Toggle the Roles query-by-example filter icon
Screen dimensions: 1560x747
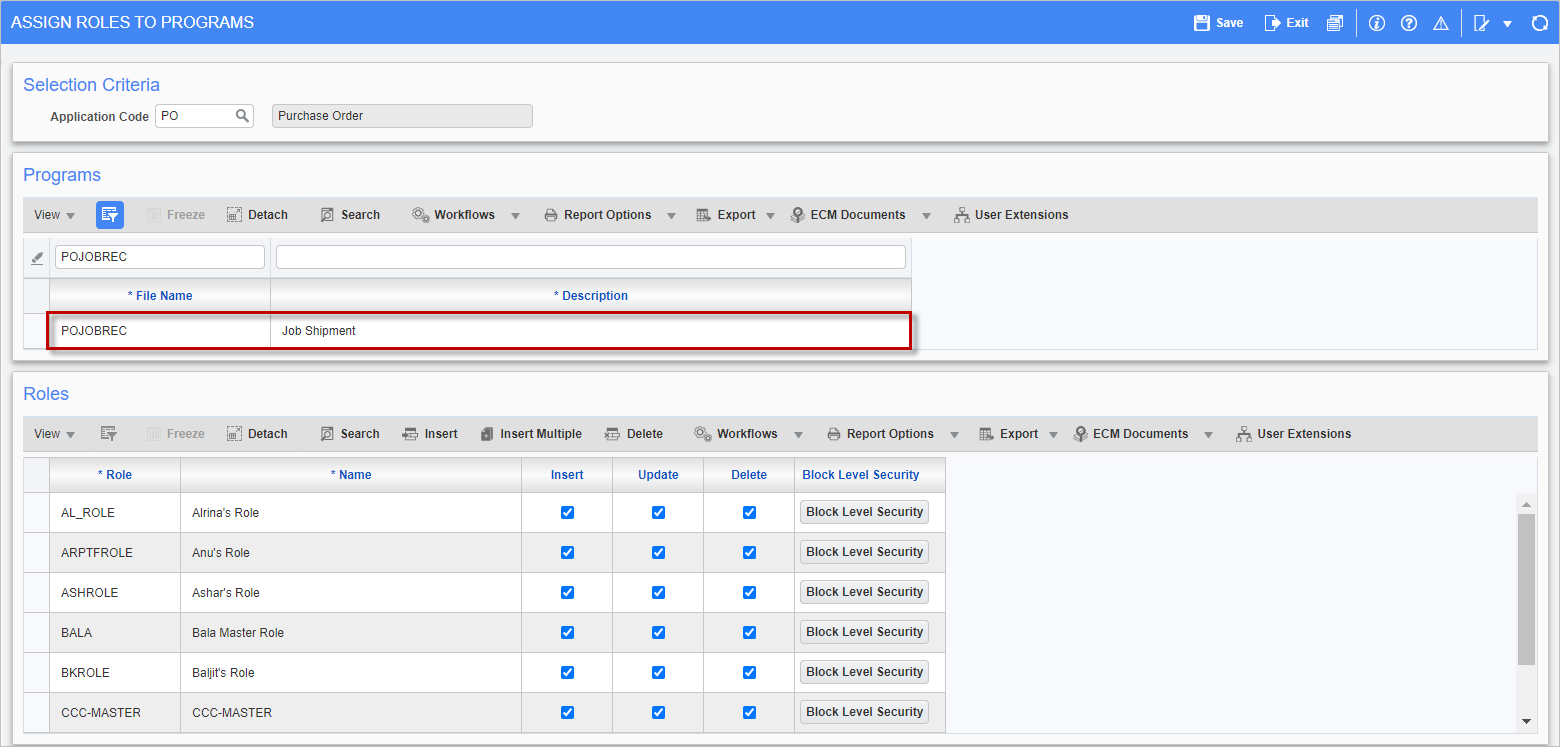click(x=109, y=434)
